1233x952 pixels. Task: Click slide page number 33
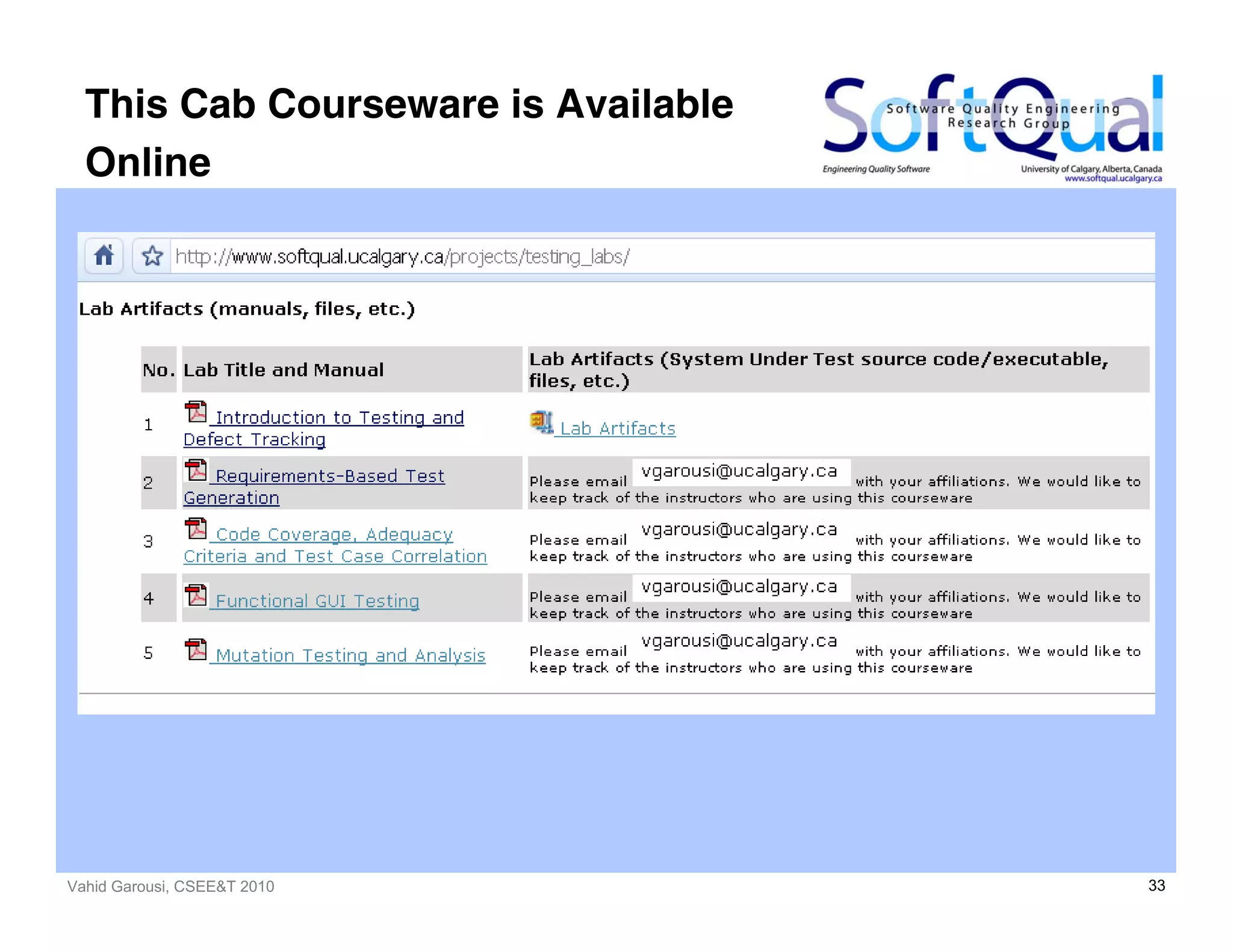tap(1157, 885)
